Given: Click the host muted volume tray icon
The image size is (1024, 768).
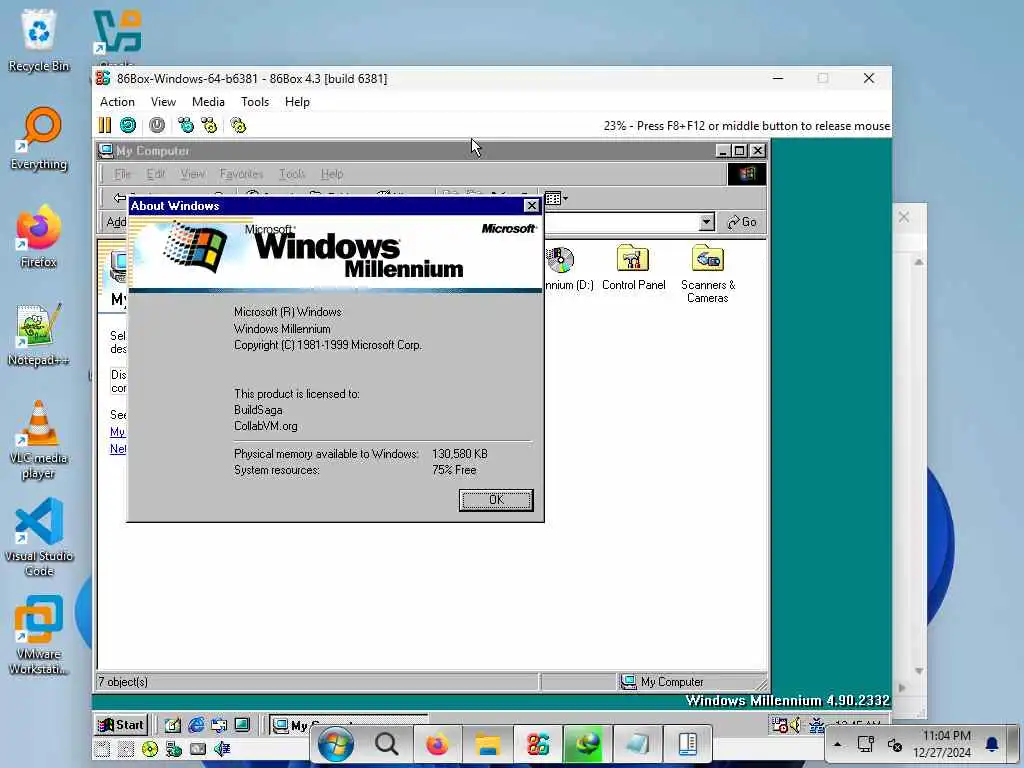Looking at the screenshot, I should pyautogui.click(x=895, y=744).
